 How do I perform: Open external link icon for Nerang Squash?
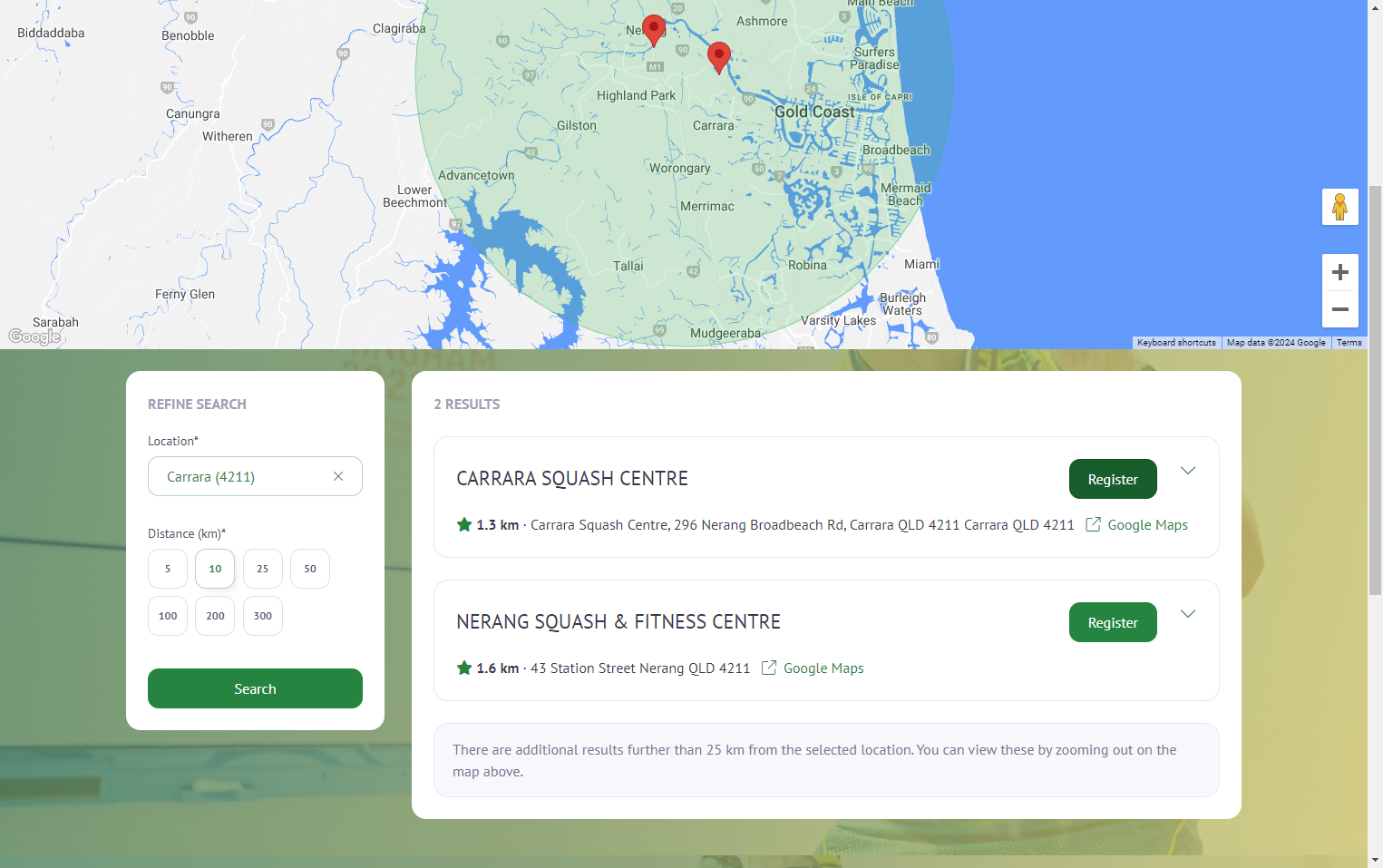[769, 668]
